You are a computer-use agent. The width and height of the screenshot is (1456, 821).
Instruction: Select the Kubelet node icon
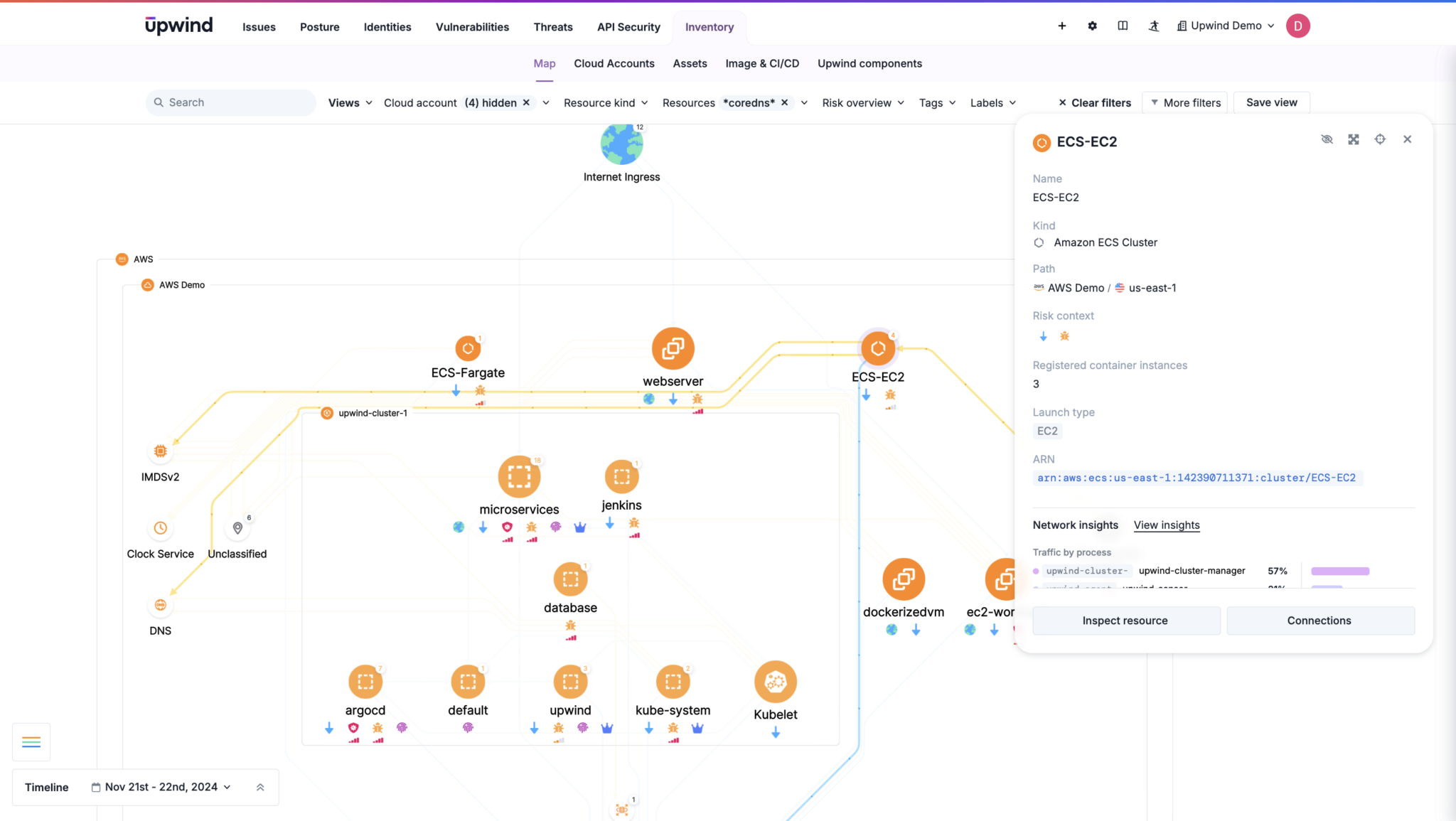775,681
